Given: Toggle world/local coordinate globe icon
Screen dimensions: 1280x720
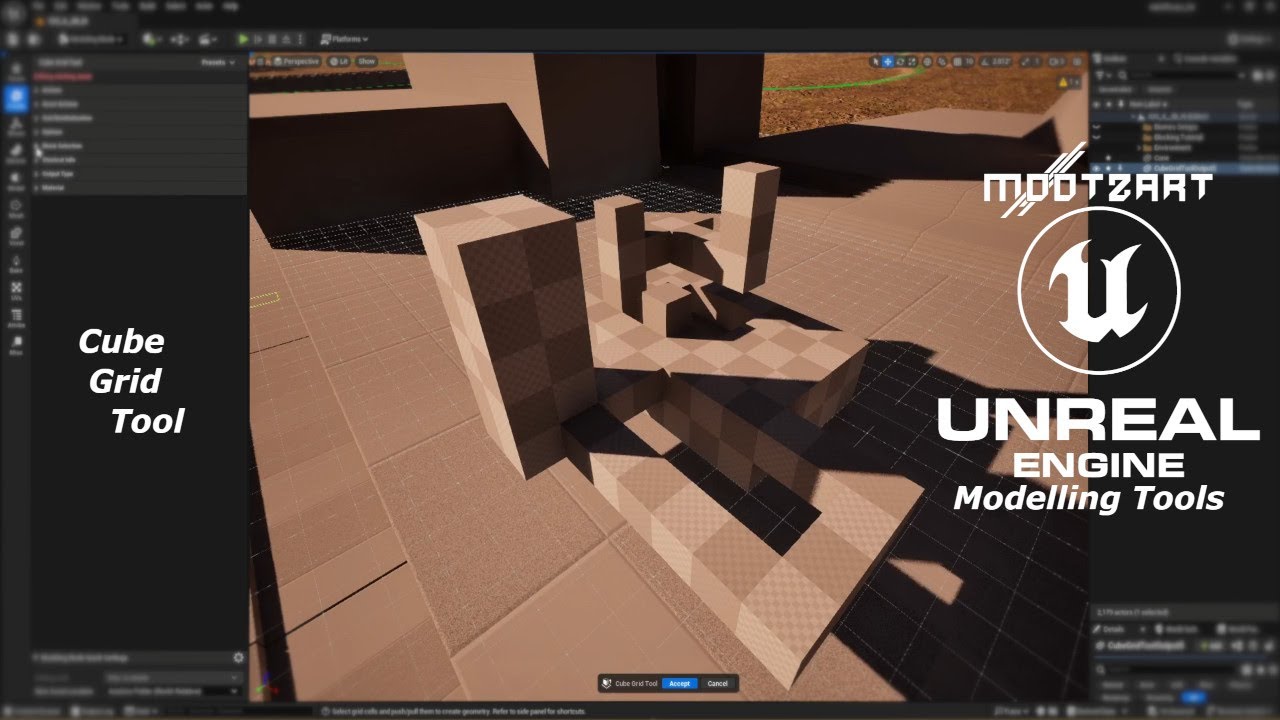Looking at the screenshot, I should tap(927, 62).
